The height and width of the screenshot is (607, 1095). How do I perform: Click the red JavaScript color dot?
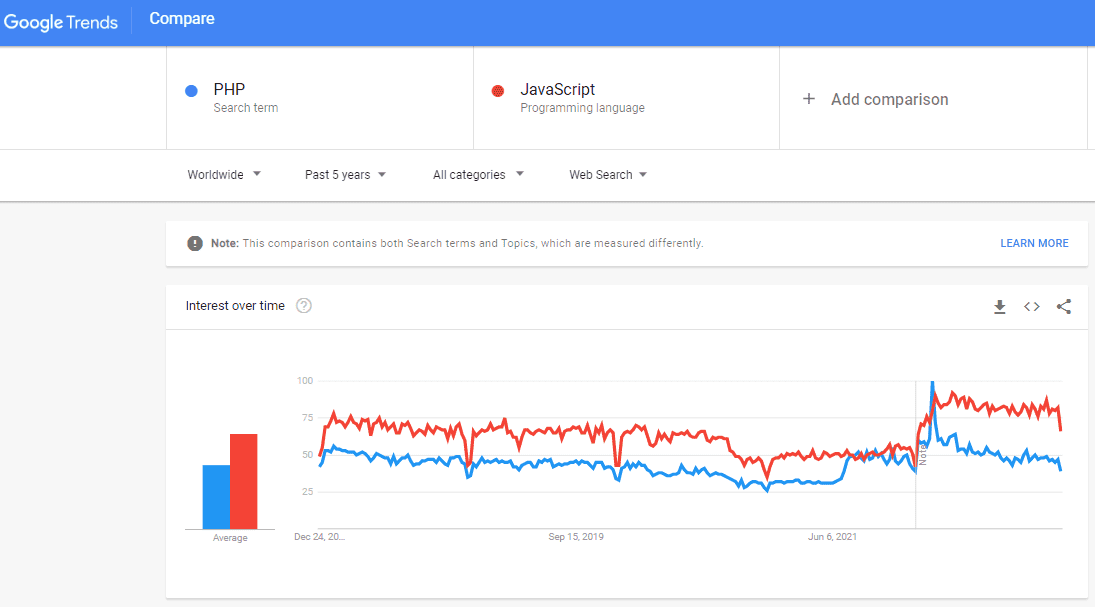[498, 91]
